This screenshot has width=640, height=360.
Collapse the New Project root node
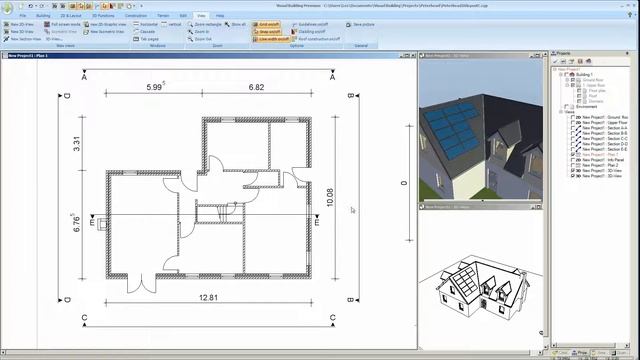coord(555,69)
